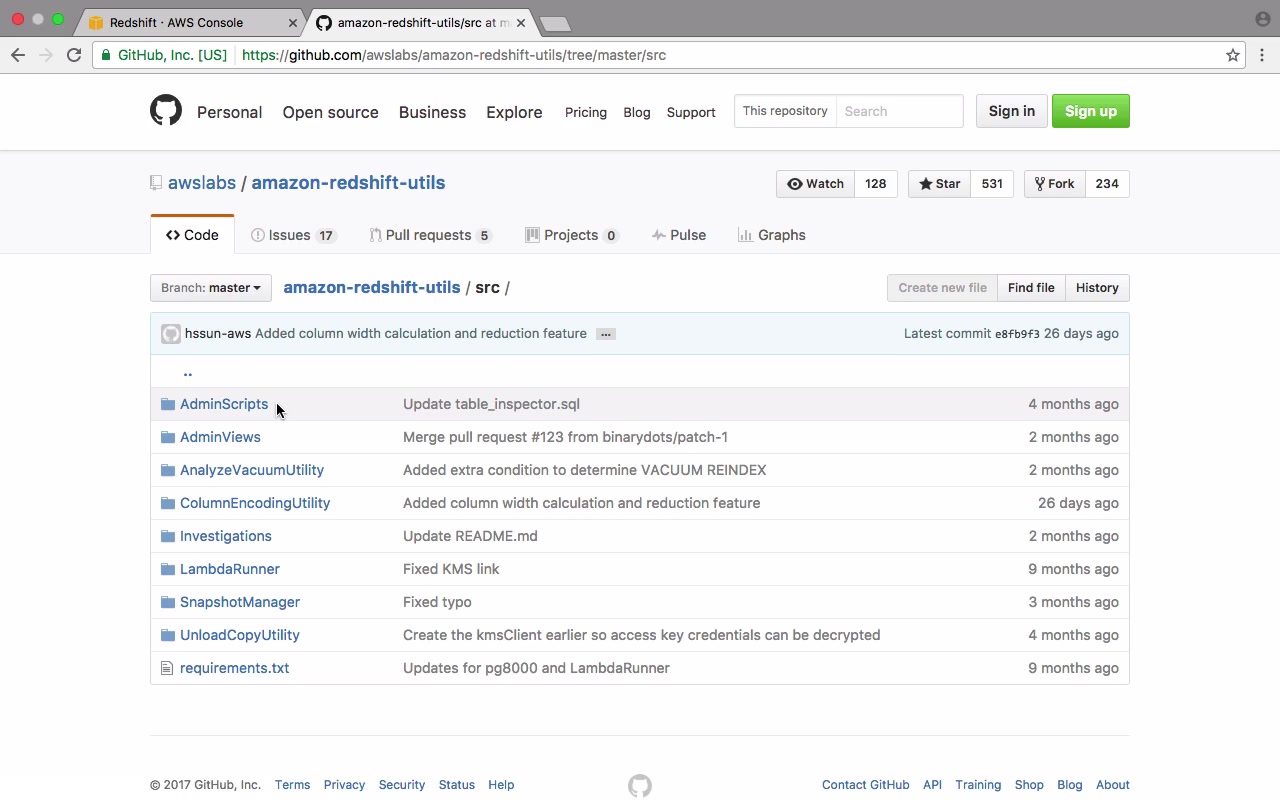Click the SnapshotManager folder icon
Screen dimensions: 1280x800
pyautogui.click(x=168, y=602)
